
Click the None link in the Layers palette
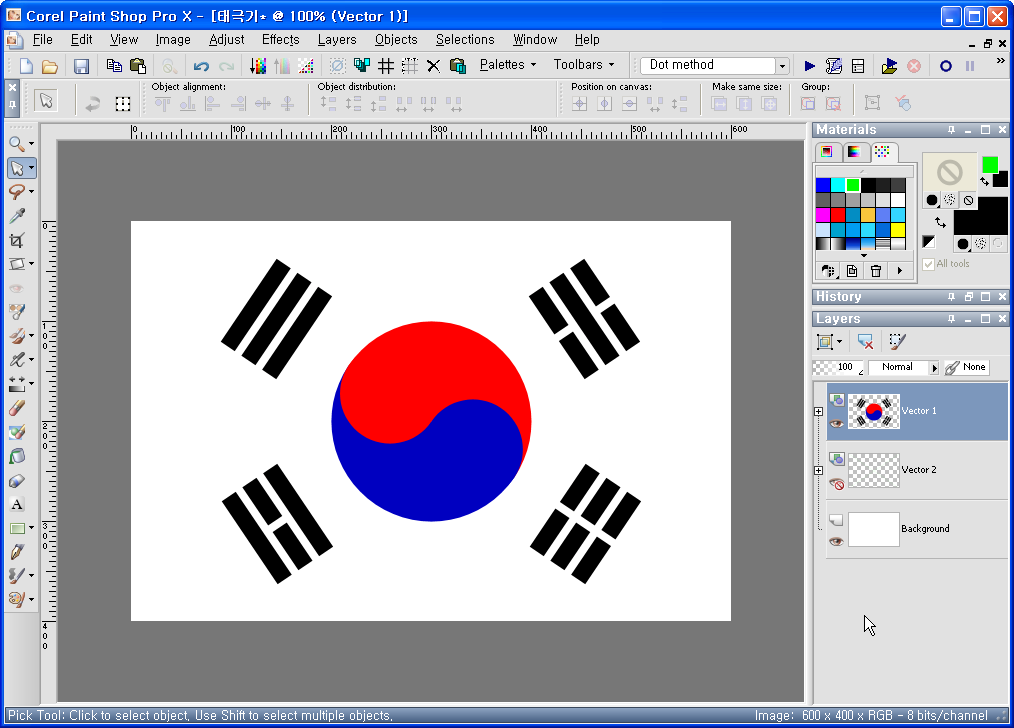pos(974,367)
